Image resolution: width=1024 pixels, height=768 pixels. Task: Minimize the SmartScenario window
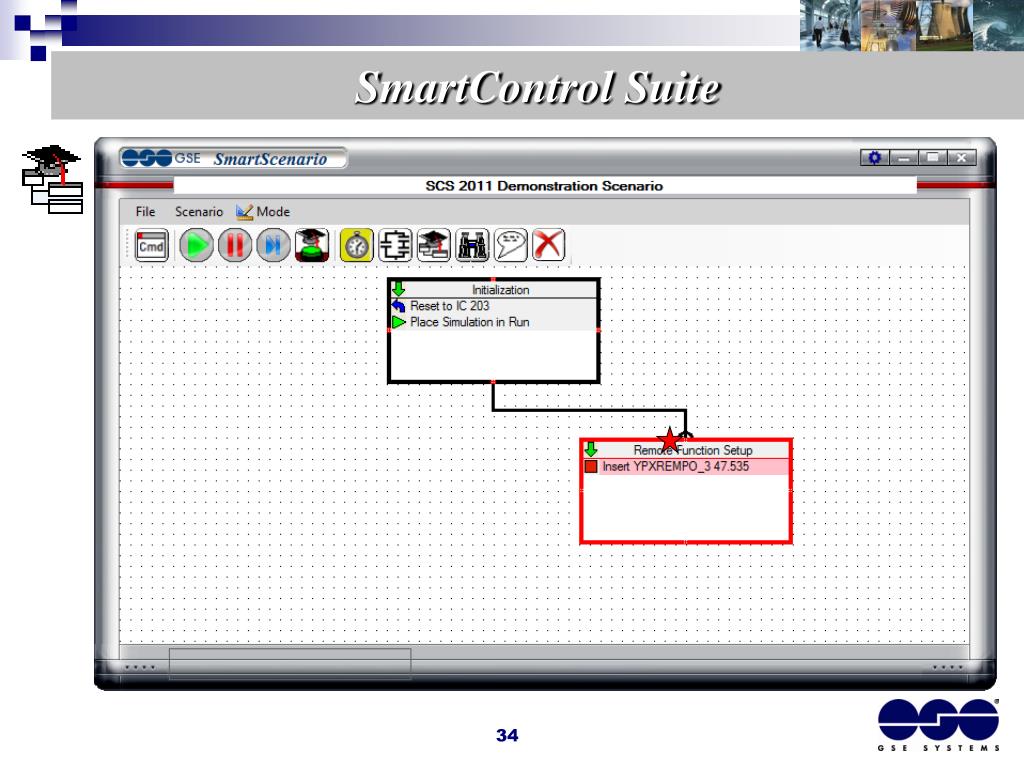tap(904, 157)
